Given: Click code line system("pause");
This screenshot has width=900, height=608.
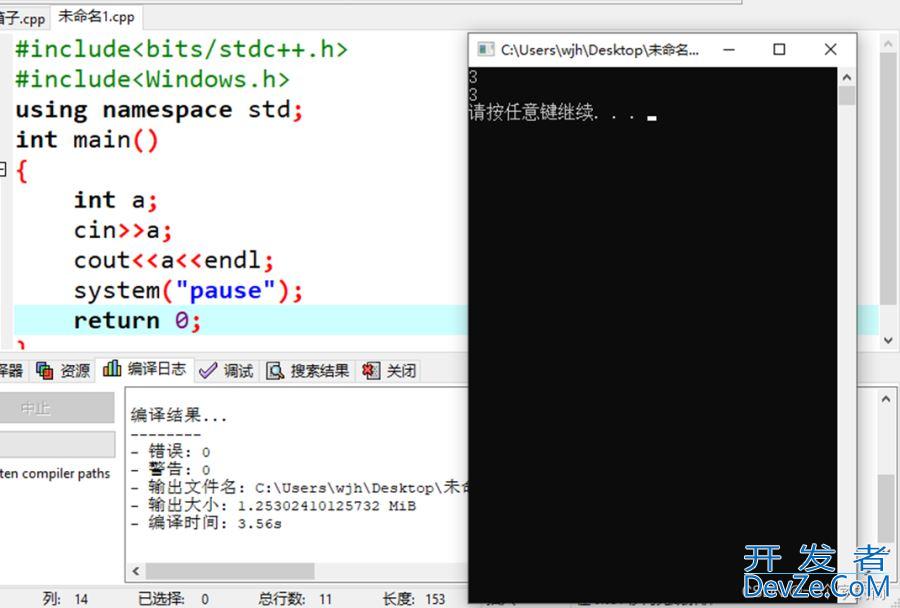Looking at the screenshot, I should (x=188, y=291).
